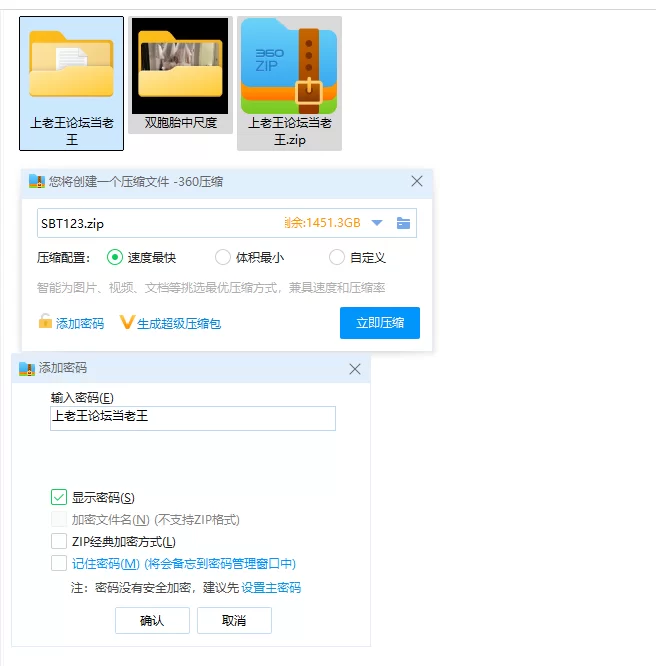The image size is (656, 666).
Task: Enable the ZIP经典加密方式(L) checkbox
Action: (x=59, y=542)
